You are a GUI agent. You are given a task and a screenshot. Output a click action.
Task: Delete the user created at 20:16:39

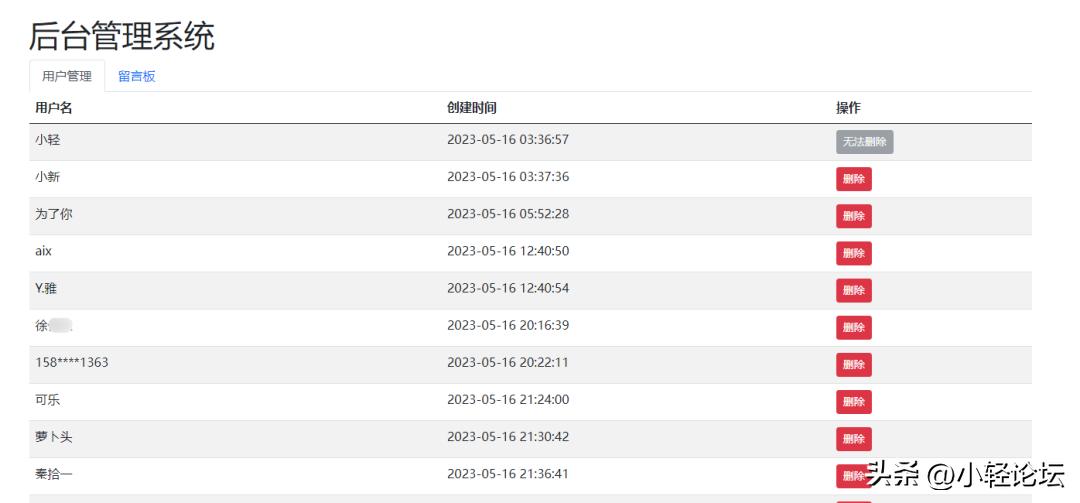click(853, 327)
